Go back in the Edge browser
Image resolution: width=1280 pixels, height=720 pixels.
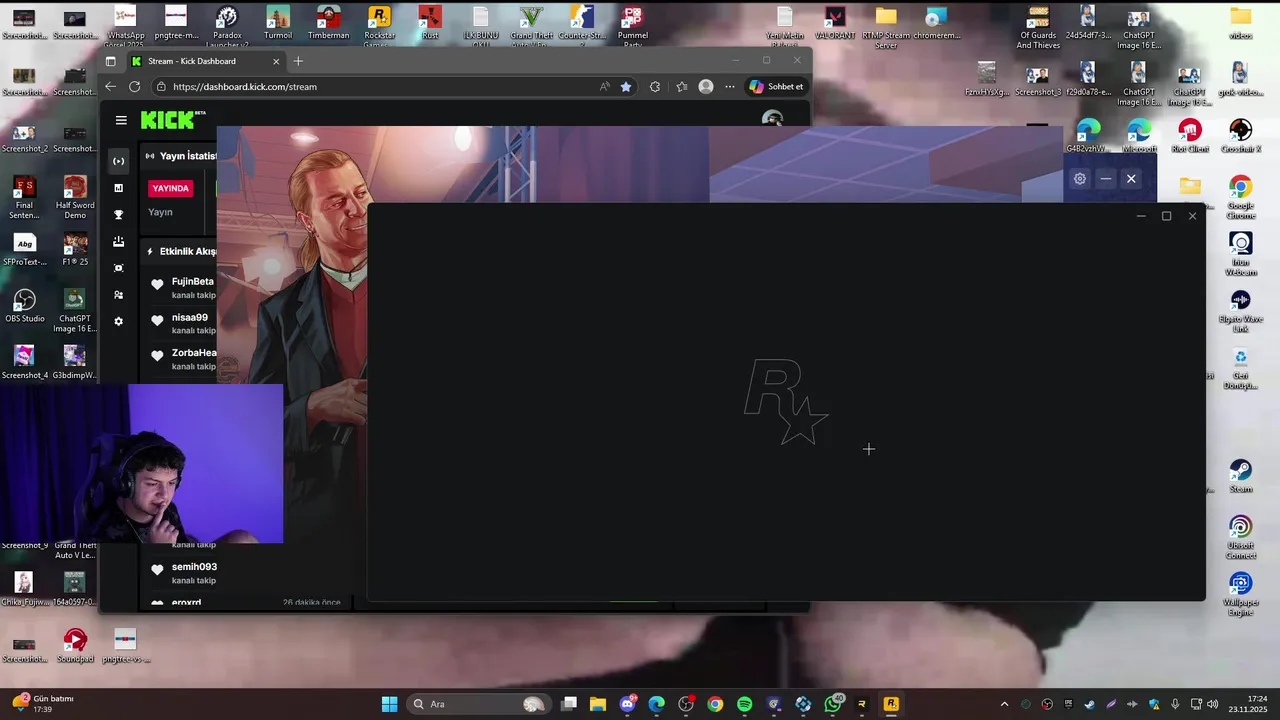point(110,87)
